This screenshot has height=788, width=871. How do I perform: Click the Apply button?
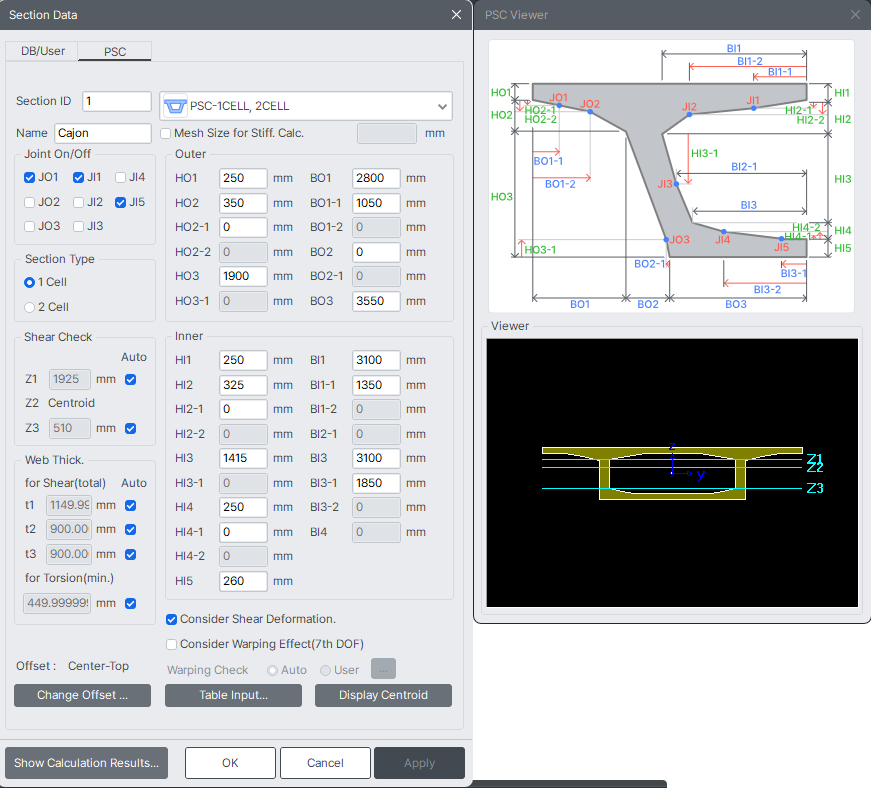pyautogui.click(x=419, y=763)
